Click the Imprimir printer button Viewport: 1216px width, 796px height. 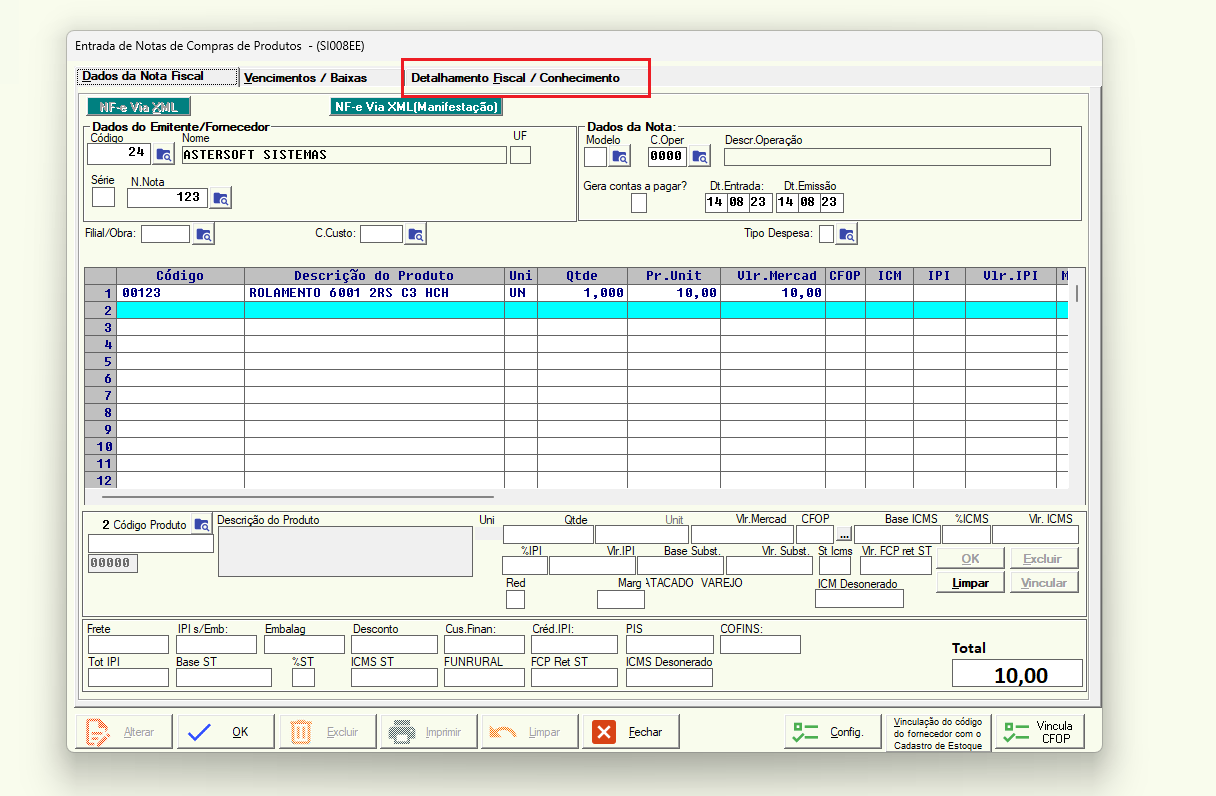pyautogui.click(x=428, y=732)
